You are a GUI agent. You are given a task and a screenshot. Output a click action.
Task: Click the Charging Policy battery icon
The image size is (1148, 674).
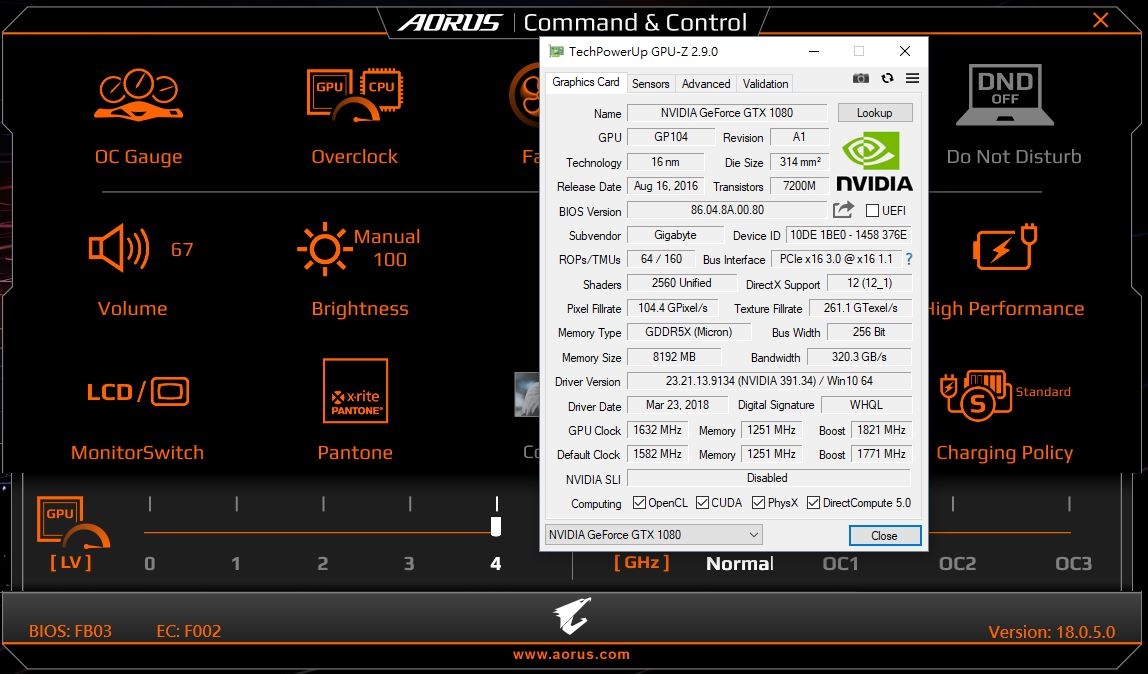(976, 395)
